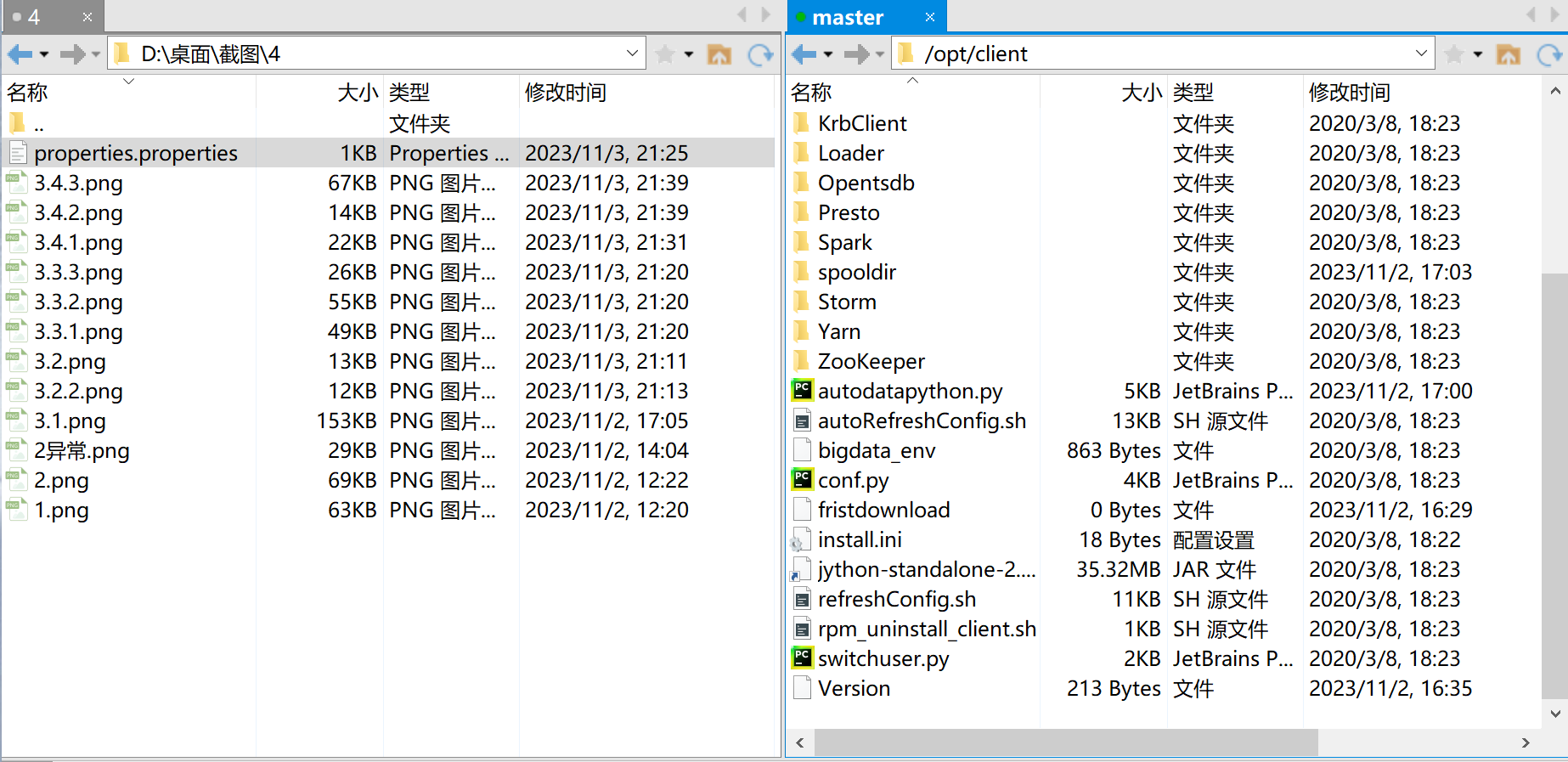Click the parent folder icon beside ".."
1568x762 pixels.
[17, 123]
